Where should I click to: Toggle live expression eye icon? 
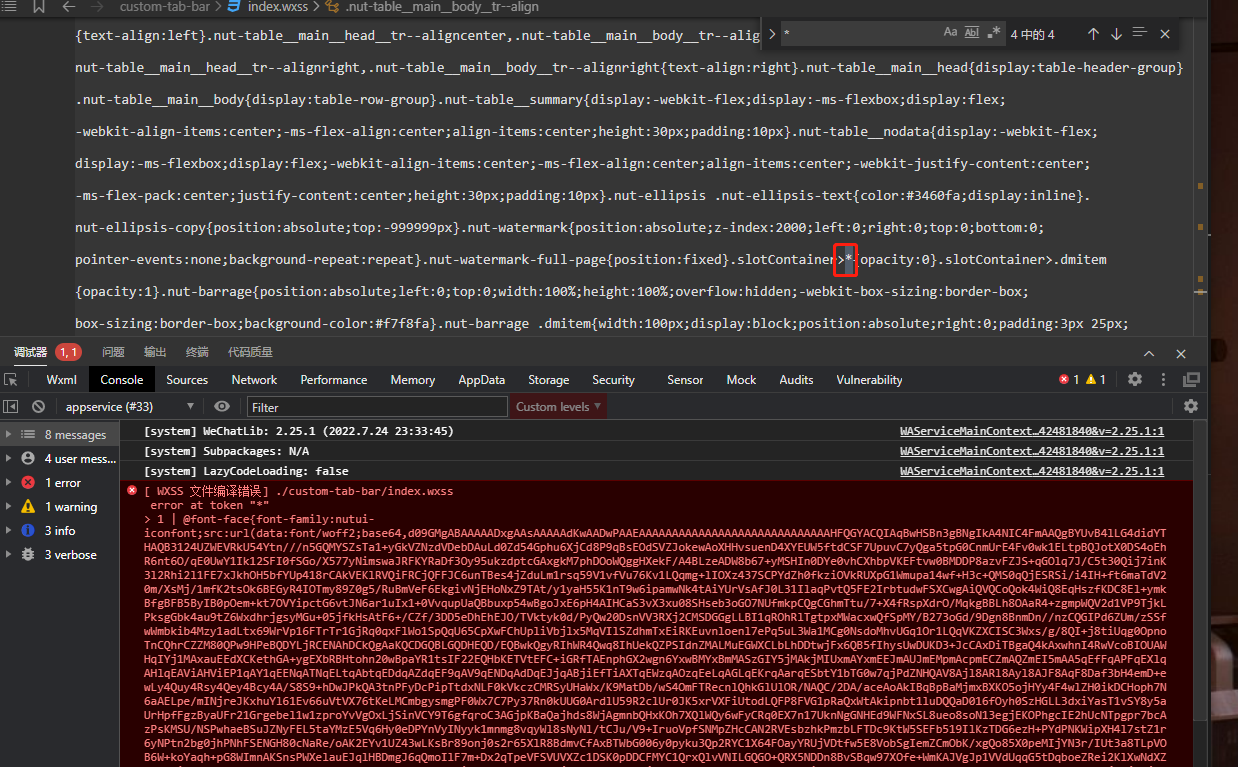[222, 407]
